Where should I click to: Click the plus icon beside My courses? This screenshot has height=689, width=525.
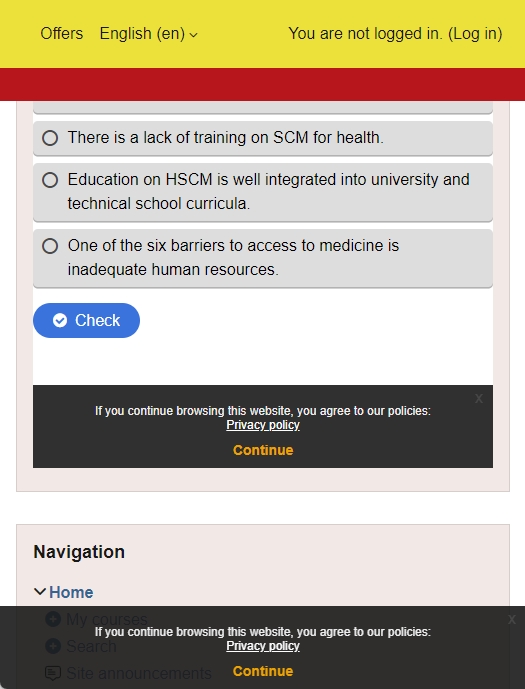(x=53, y=619)
